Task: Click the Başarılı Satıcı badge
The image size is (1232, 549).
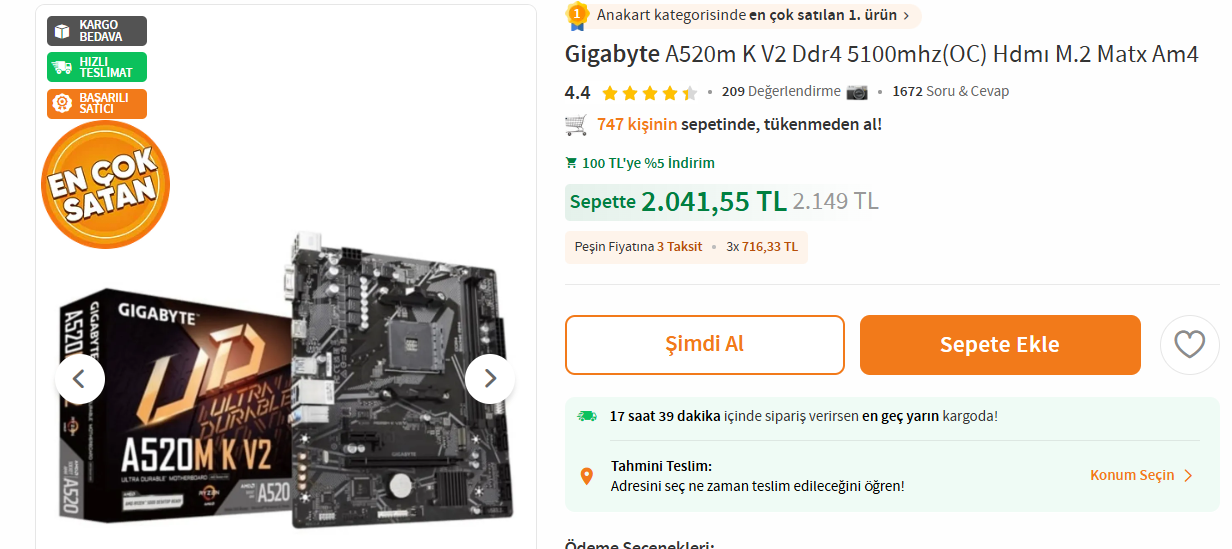Action: pos(97,104)
